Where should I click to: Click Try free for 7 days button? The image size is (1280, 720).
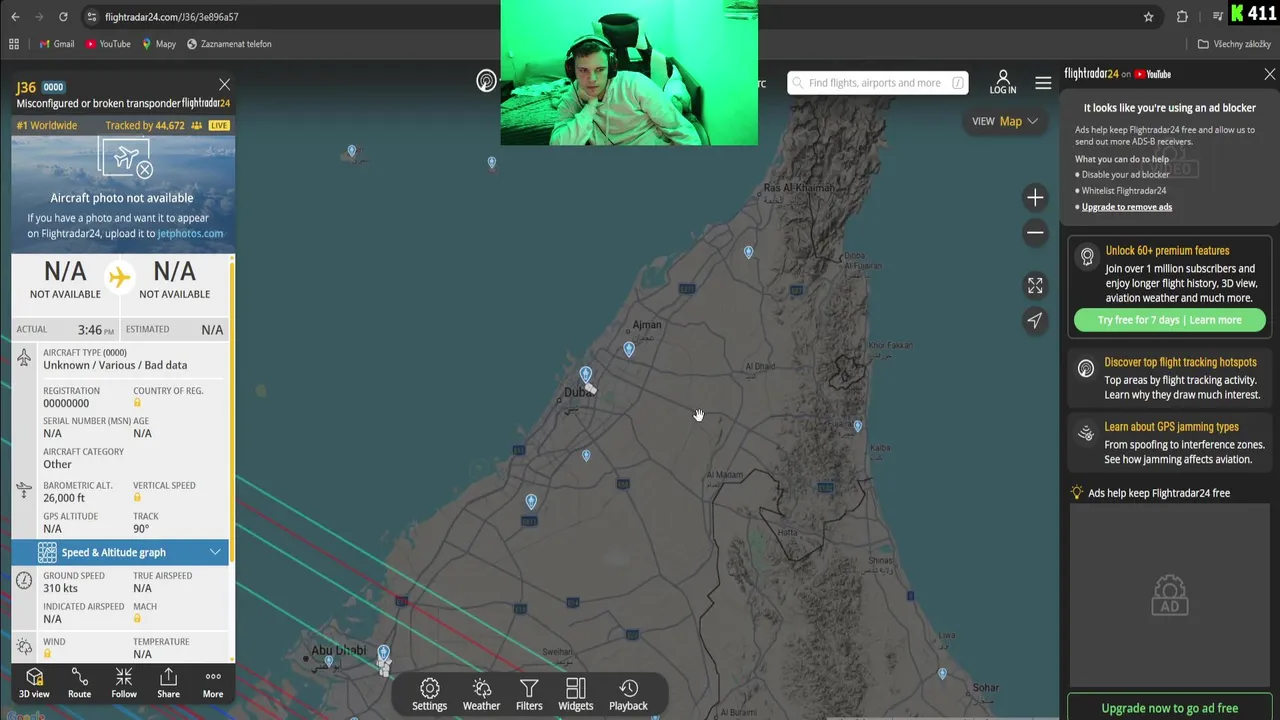pos(1169,320)
